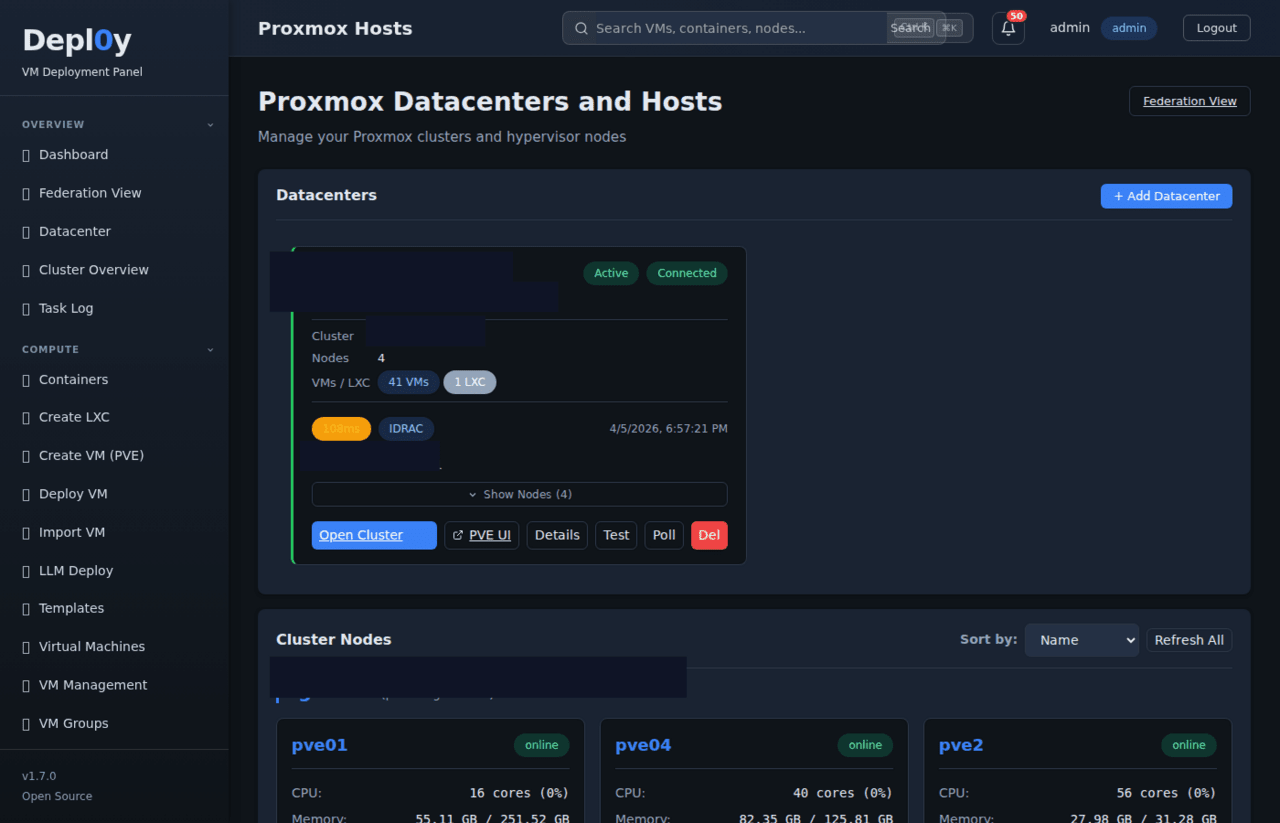Open Federation View sidebar item
Image resolution: width=1280 pixels, height=823 pixels.
[x=114, y=193]
